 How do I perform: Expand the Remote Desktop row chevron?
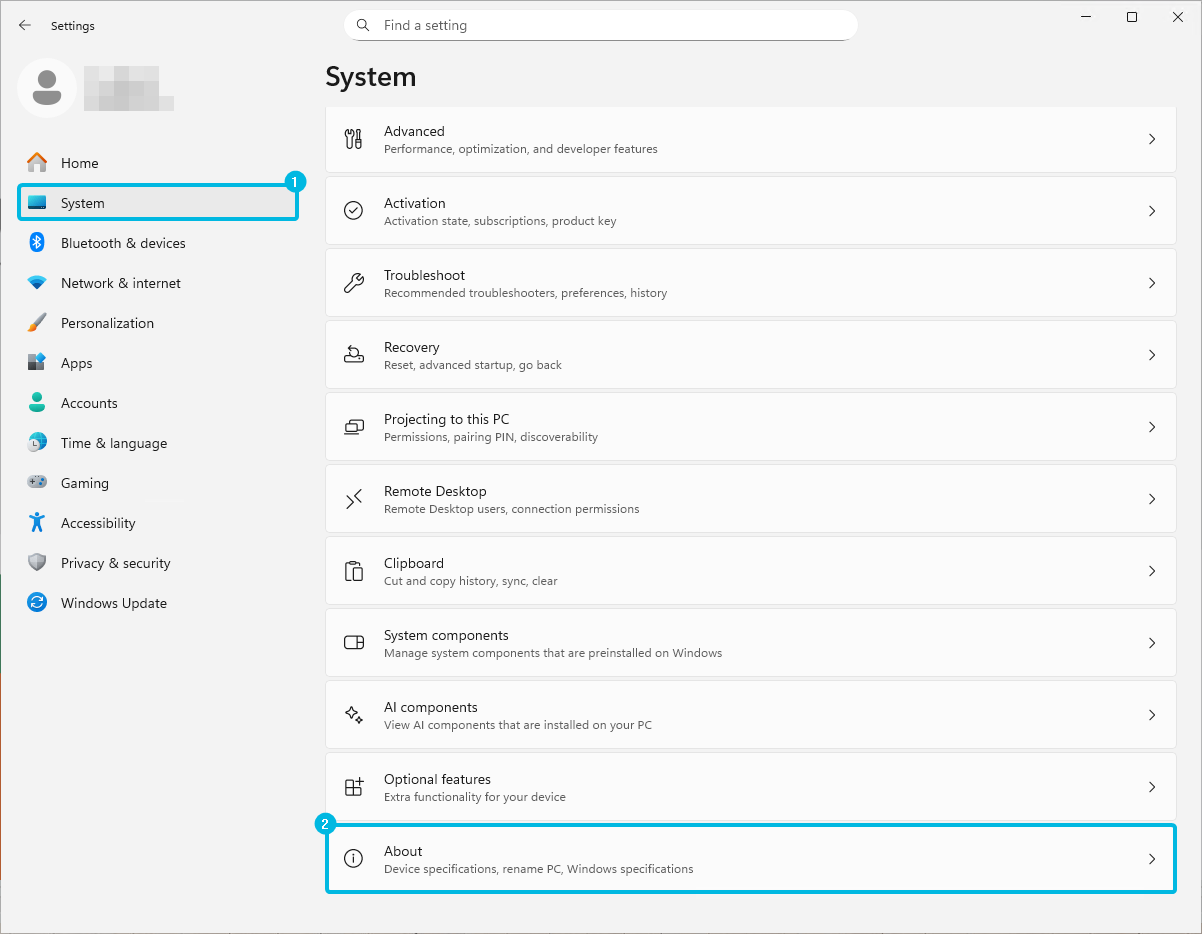tap(1152, 499)
